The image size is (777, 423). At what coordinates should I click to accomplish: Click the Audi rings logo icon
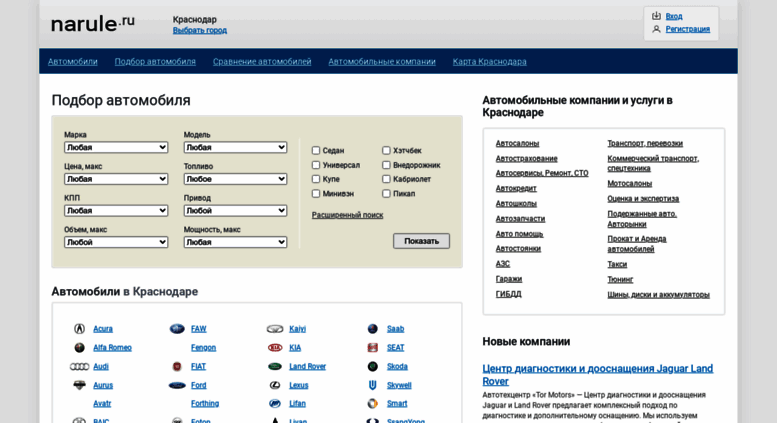[x=79, y=367]
